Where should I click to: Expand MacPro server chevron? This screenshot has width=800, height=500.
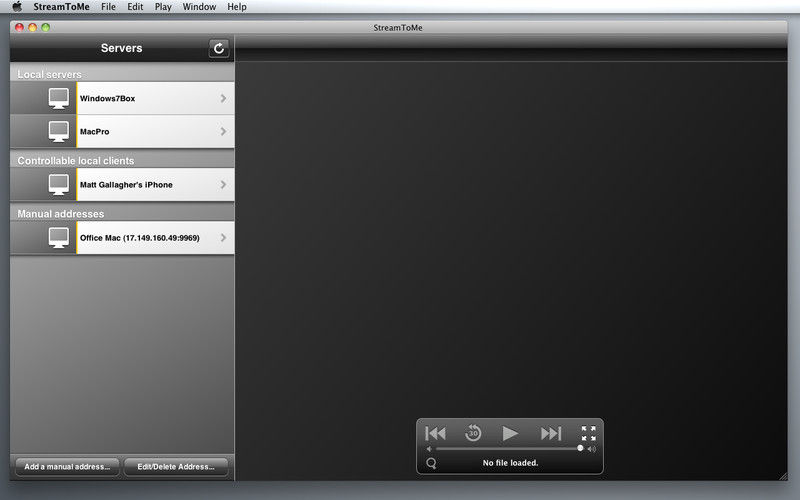(223, 131)
